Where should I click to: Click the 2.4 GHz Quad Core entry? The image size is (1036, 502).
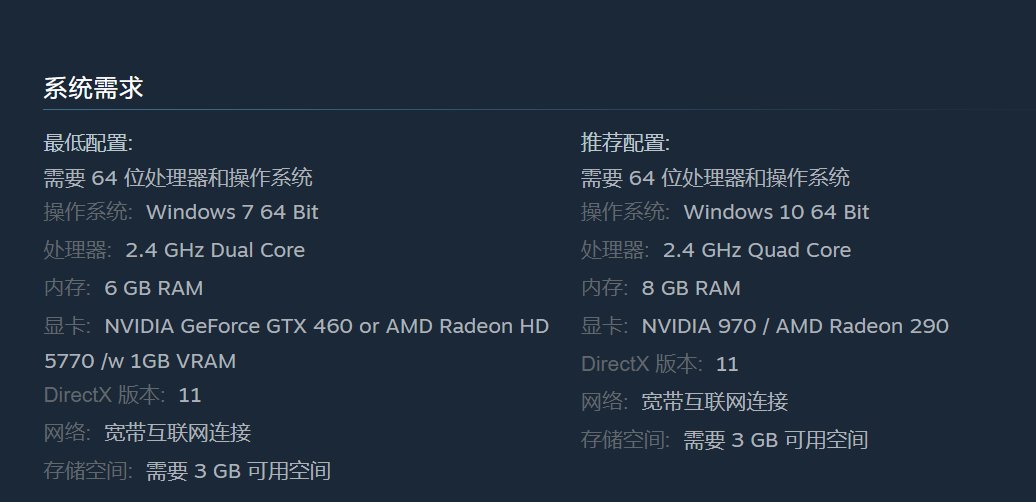pyautogui.click(x=756, y=250)
